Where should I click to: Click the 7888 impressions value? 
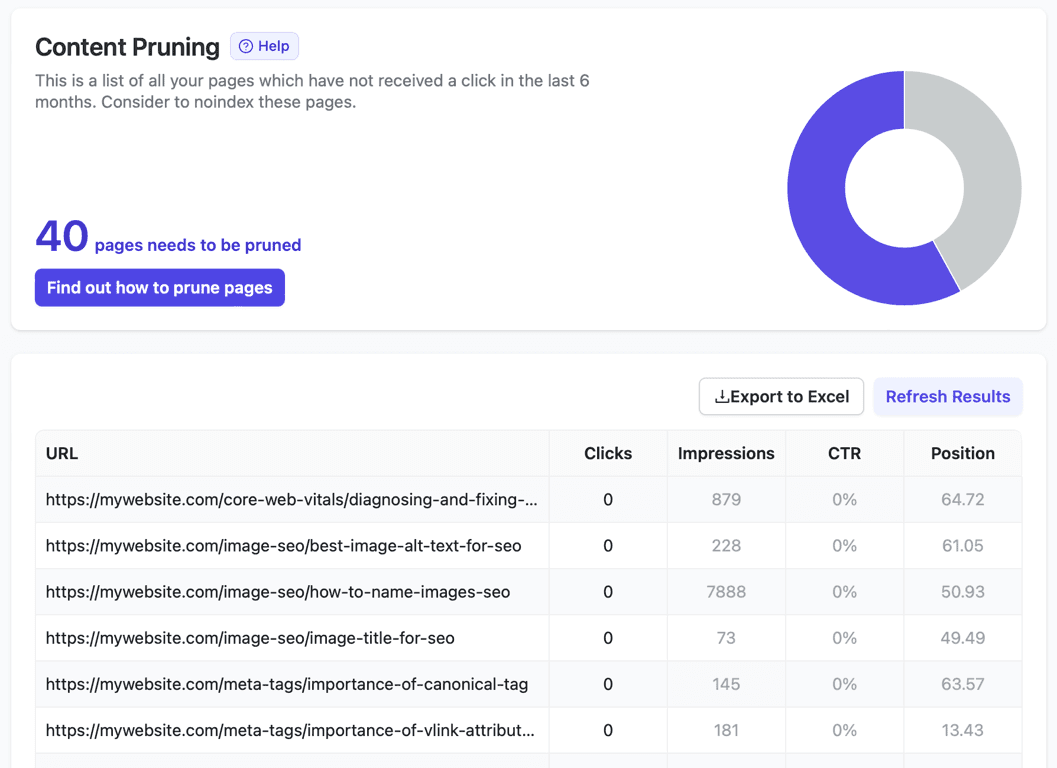[x=726, y=592]
